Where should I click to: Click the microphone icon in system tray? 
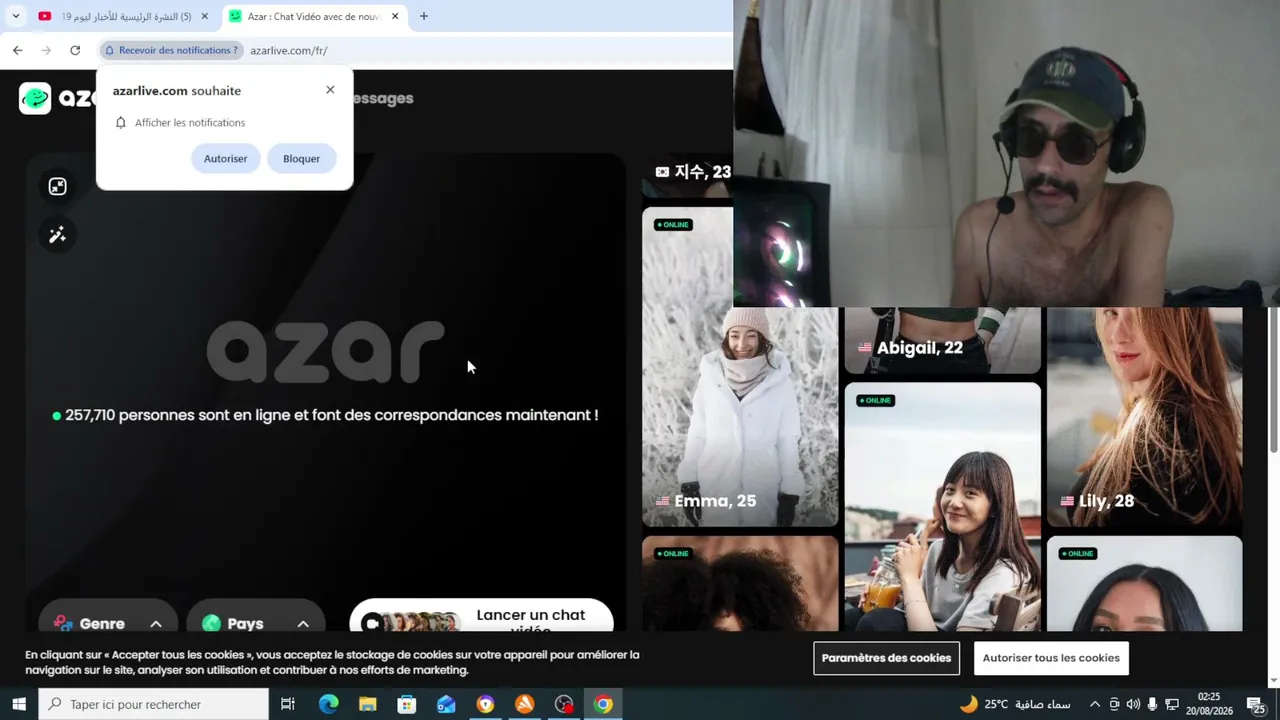pos(1152,704)
